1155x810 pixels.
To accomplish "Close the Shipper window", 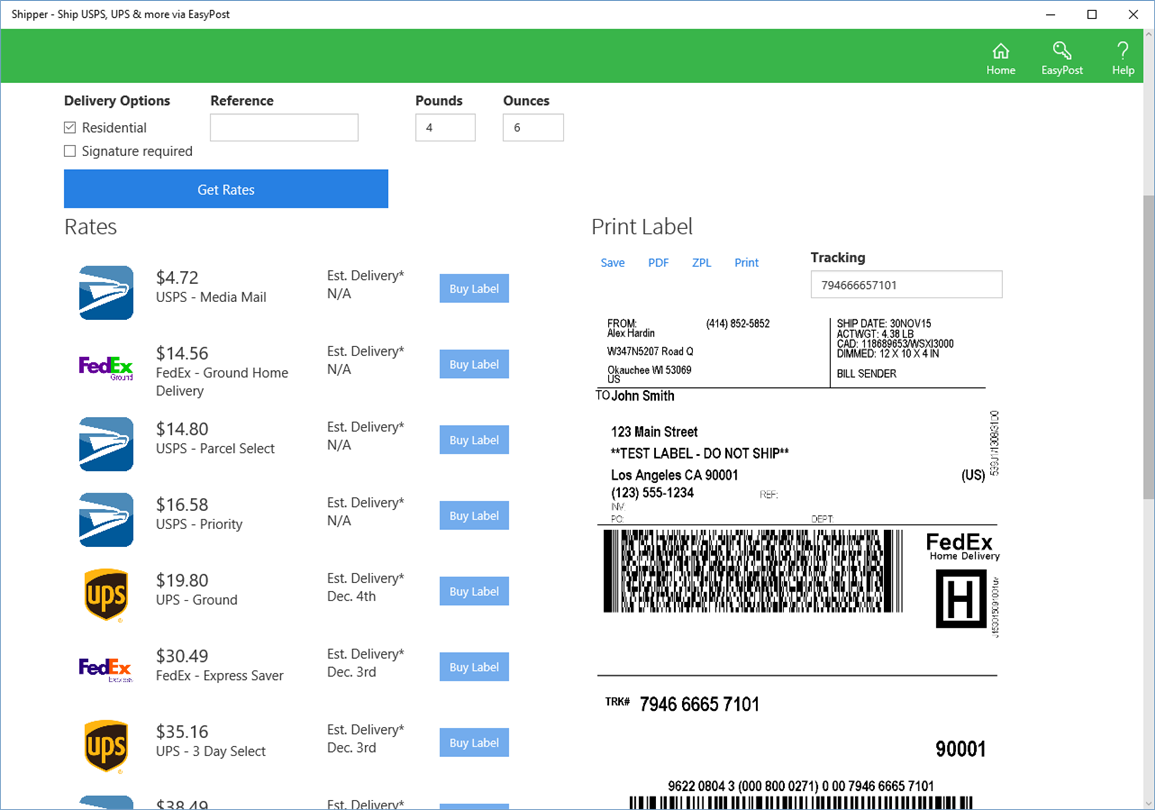I will coord(1133,14).
